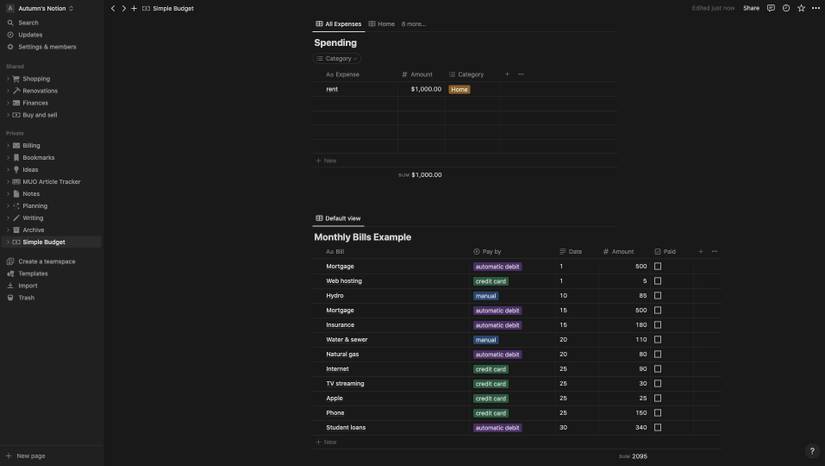The image size is (825, 466).
Task: Click the Import download icon
Action: (10, 286)
